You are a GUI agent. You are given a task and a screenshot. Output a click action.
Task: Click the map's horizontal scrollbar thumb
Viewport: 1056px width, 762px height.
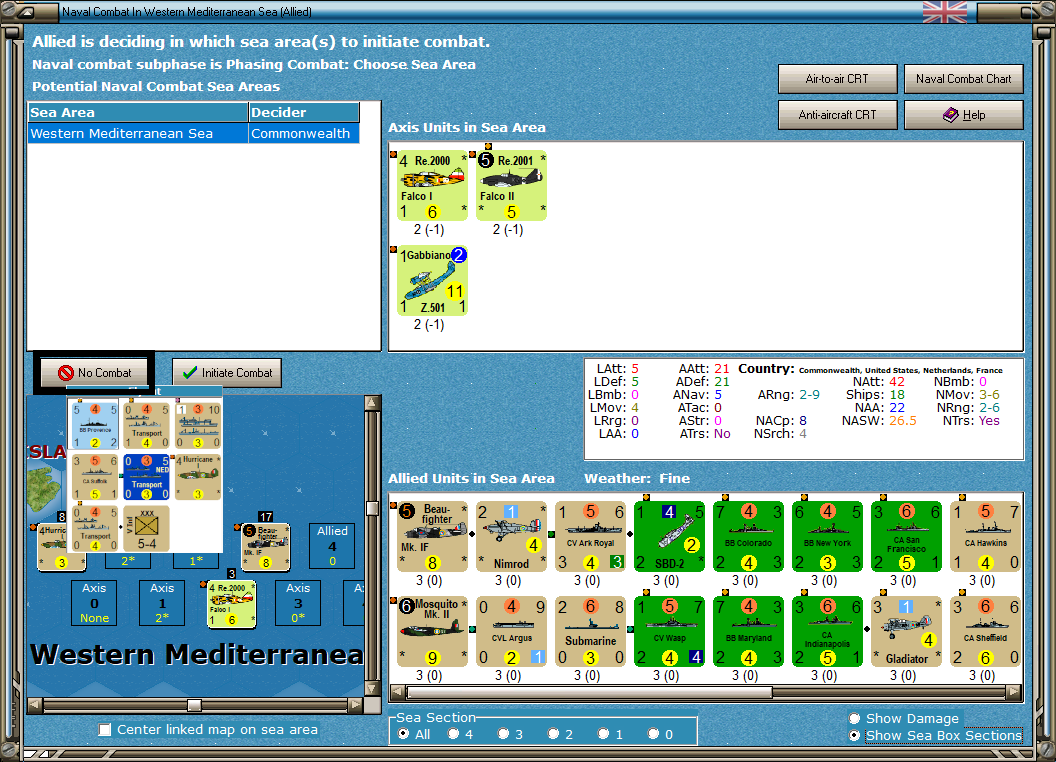(x=195, y=705)
